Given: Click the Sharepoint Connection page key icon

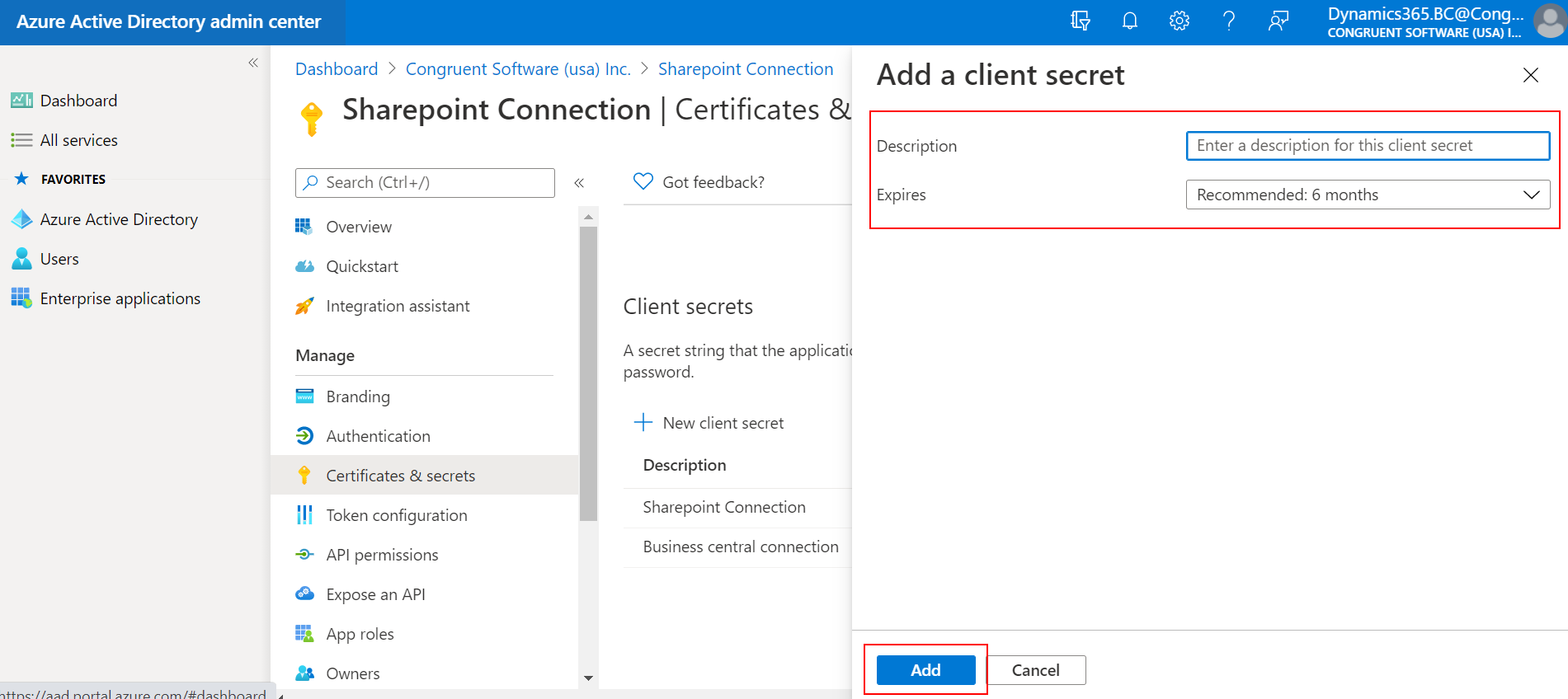Looking at the screenshot, I should [x=312, y=119].
